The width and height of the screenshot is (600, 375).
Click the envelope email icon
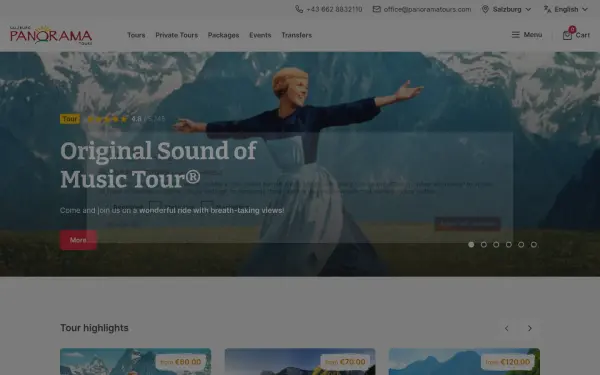[x=377, y=9]
